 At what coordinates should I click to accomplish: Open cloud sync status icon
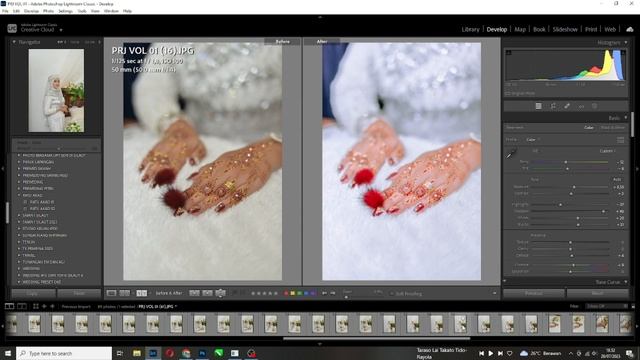click(x=629, y=29)
